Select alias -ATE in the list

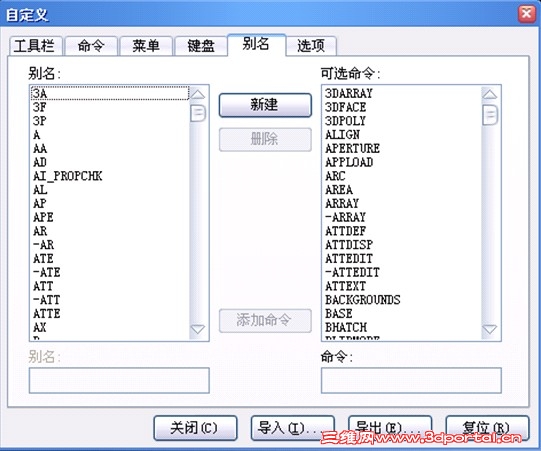click(110, 273)
